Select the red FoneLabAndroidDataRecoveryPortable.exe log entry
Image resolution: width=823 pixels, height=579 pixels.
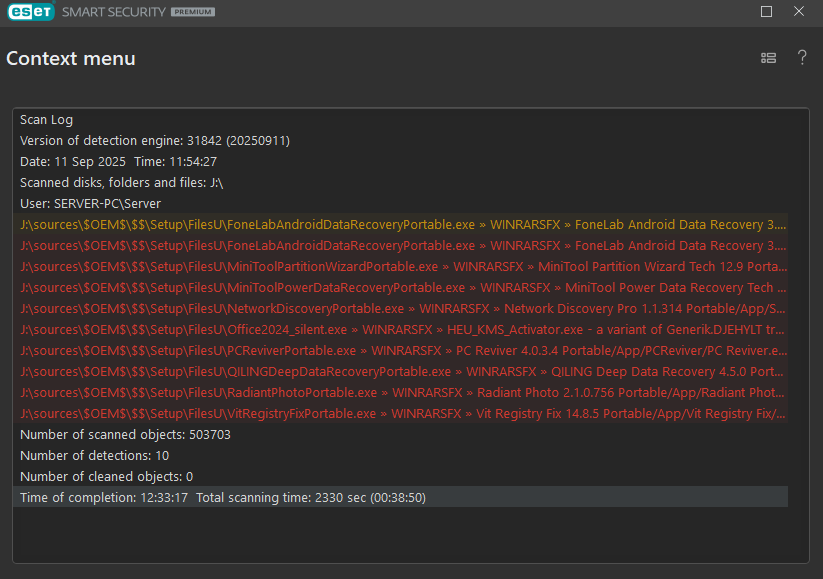click(400, 246)
